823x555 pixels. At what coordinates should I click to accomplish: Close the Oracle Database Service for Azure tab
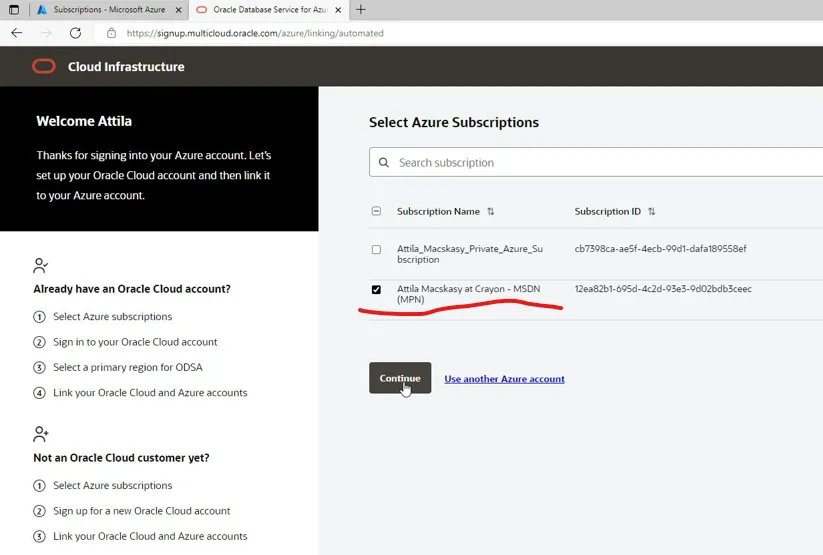point(338,9)
